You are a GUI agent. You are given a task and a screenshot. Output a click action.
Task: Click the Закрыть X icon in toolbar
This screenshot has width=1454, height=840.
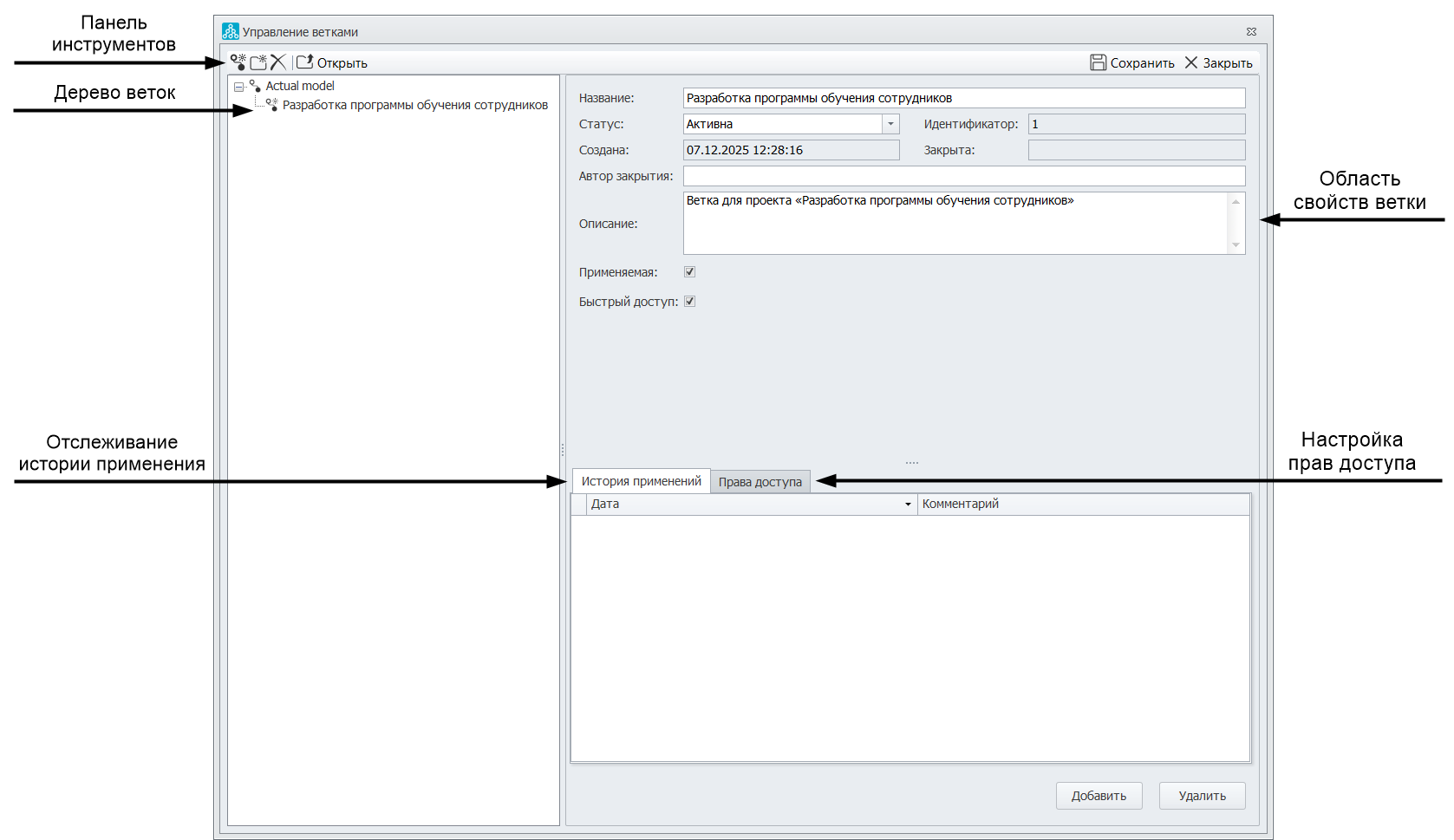click(x=1191, y=62)
